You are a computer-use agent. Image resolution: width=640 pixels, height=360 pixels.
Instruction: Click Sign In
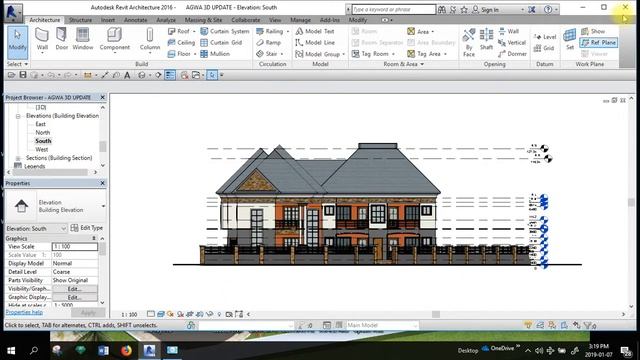click(x=489, y=9)
